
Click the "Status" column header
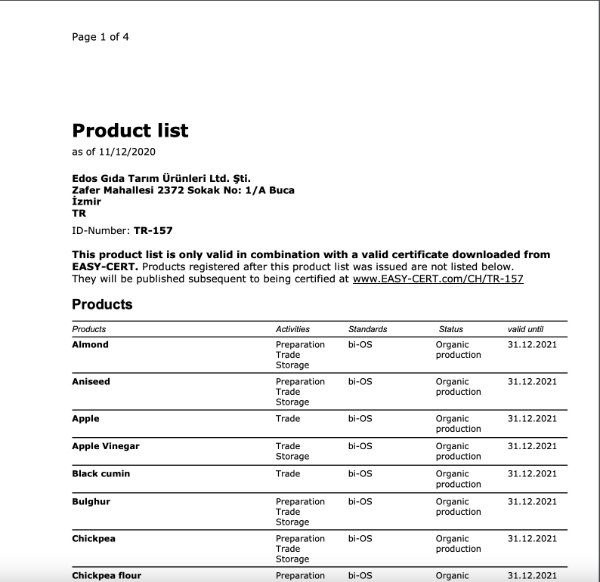451,329
